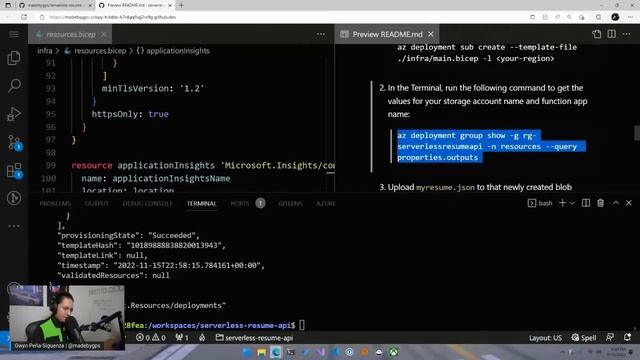Switch to the first GitHub browser tab
The width and height of the screenshot is (640, 360).
point(55,5)
